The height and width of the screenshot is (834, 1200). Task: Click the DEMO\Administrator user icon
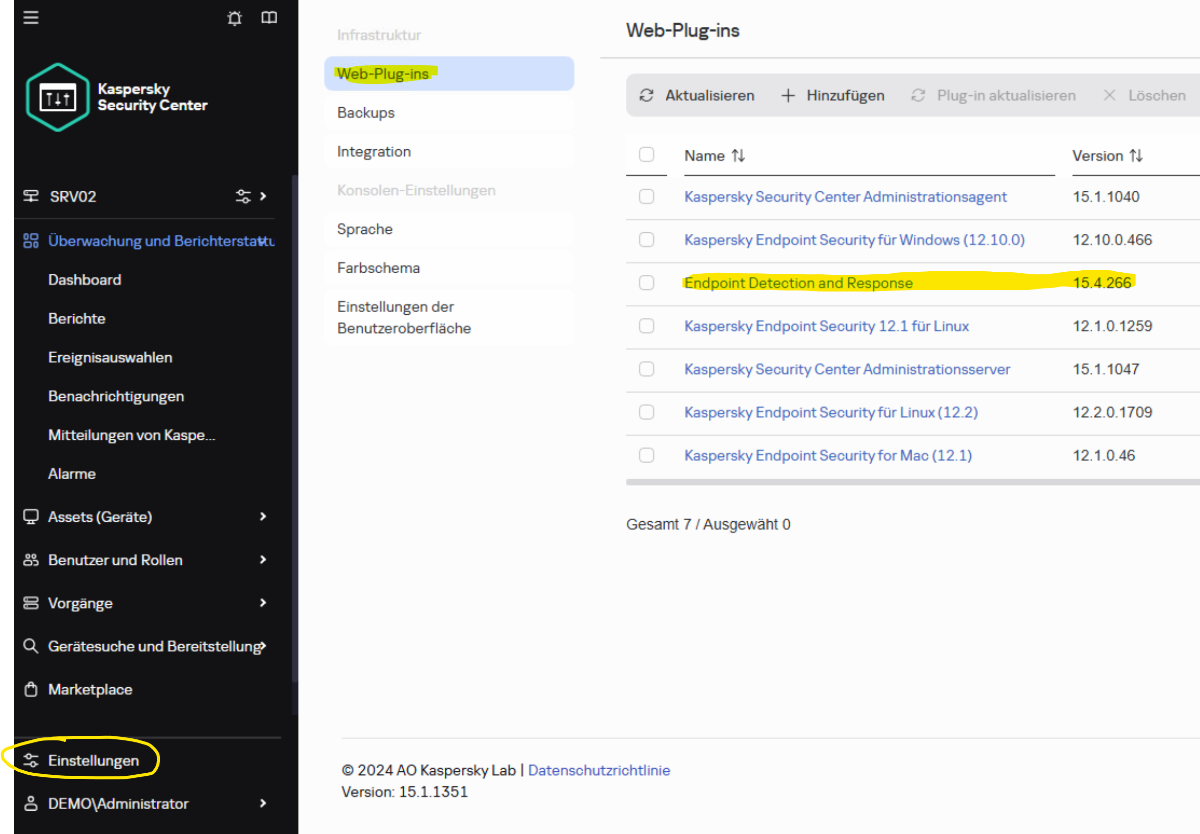[31, 804]
